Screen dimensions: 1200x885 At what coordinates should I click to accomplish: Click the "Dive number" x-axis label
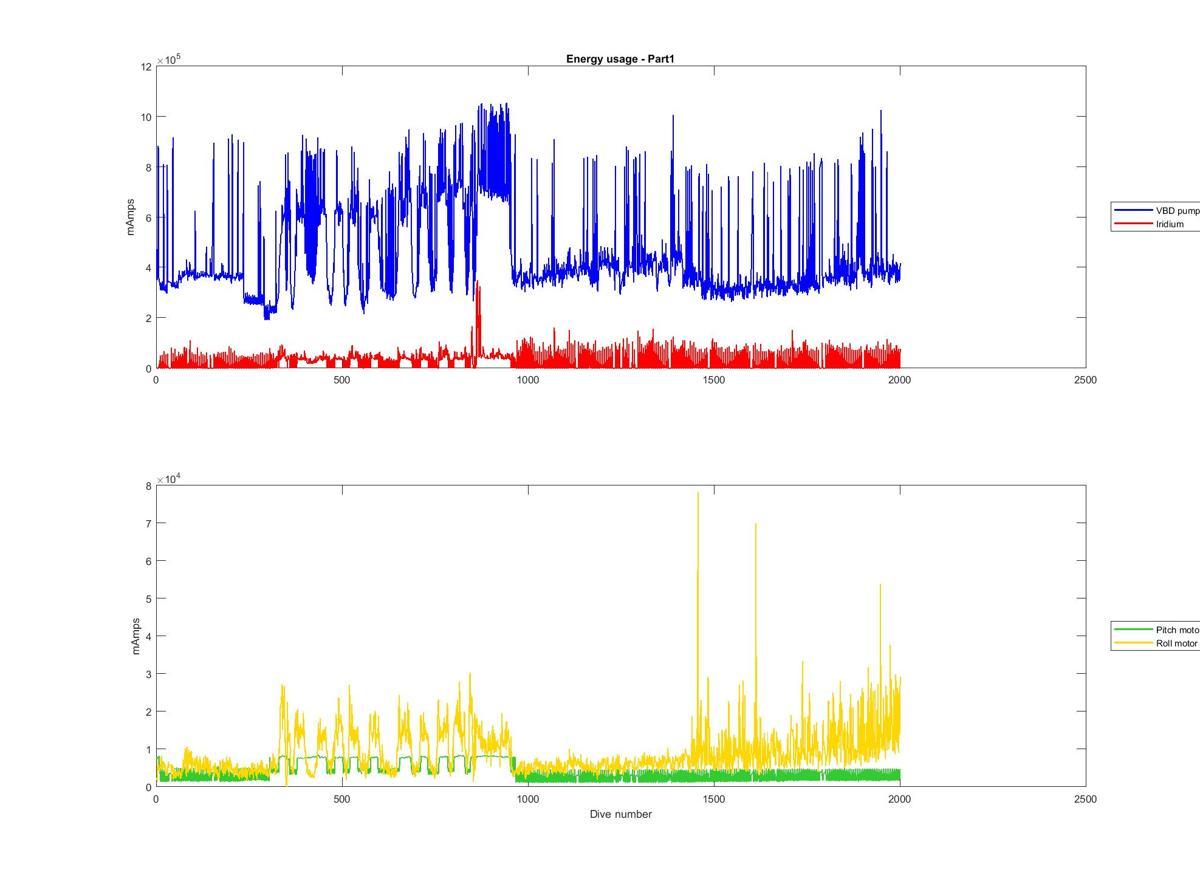point(621,814)
